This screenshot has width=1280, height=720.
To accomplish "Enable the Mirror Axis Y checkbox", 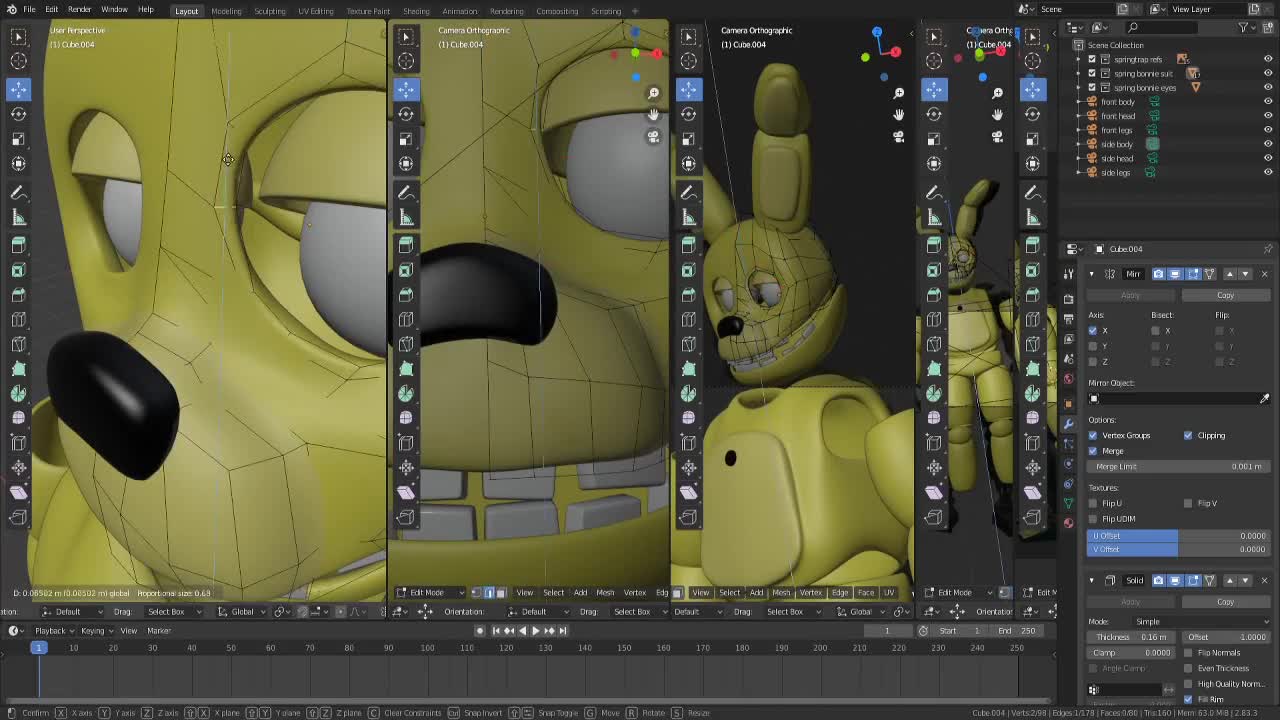I will [1092, 346].
